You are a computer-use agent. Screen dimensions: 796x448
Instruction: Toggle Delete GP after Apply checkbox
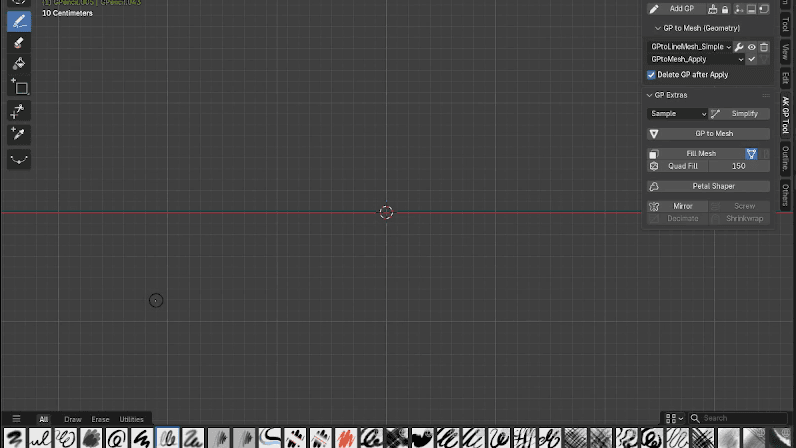tap(651, 75)
